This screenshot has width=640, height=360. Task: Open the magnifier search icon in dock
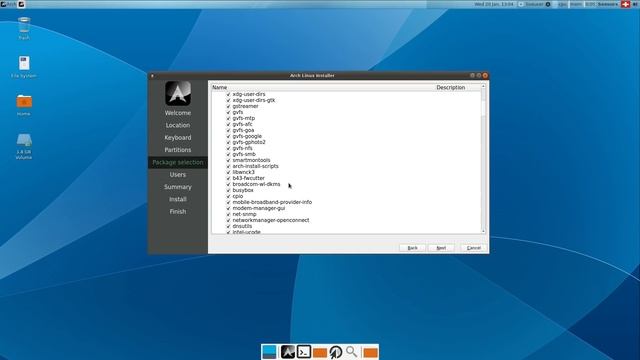pos(351,351)
